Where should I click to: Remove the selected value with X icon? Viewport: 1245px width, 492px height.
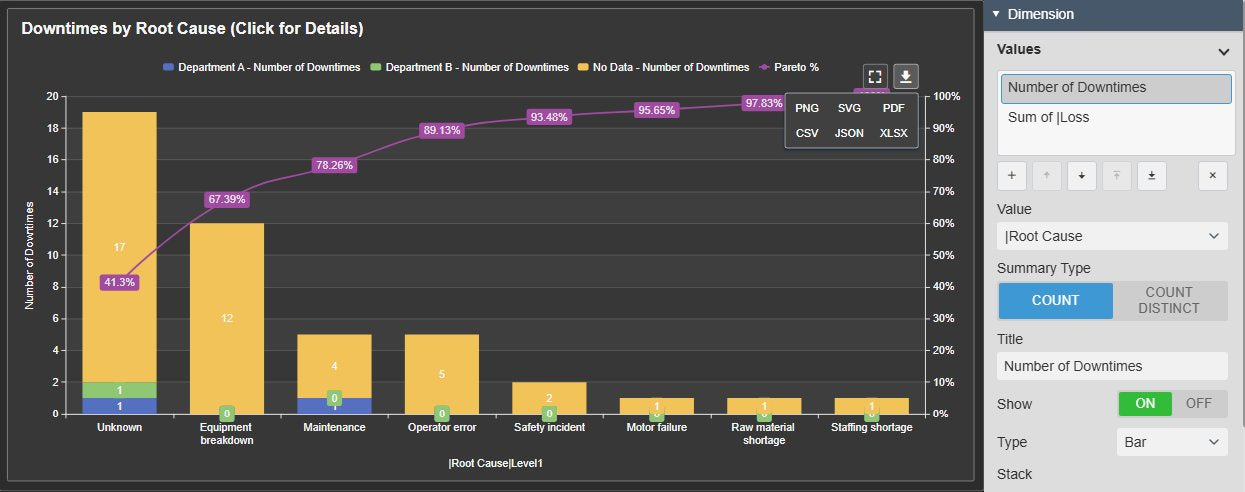(x=1212, y=175)
